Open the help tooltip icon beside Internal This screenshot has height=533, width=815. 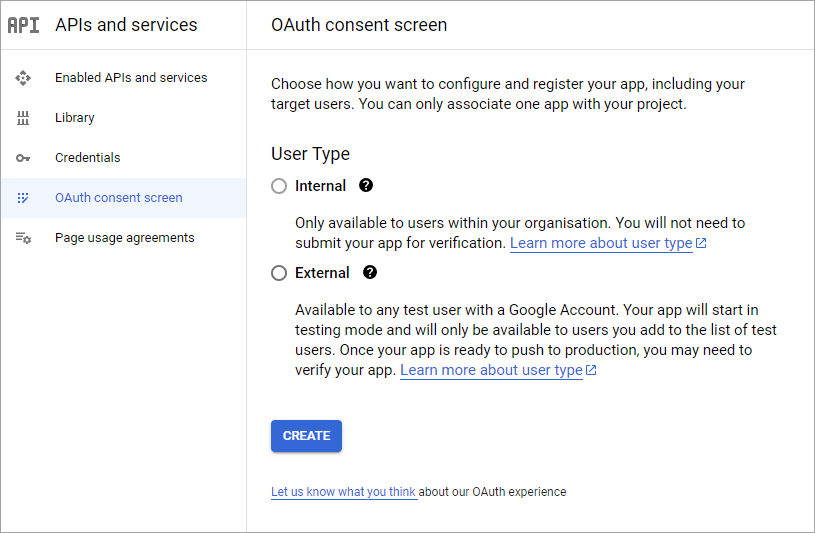coord(366,185)
